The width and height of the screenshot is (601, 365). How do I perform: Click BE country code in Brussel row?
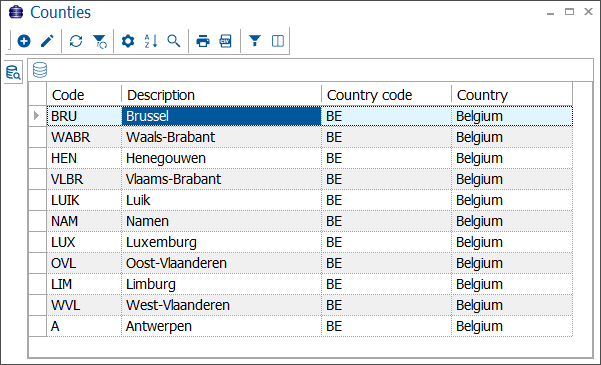386,116
